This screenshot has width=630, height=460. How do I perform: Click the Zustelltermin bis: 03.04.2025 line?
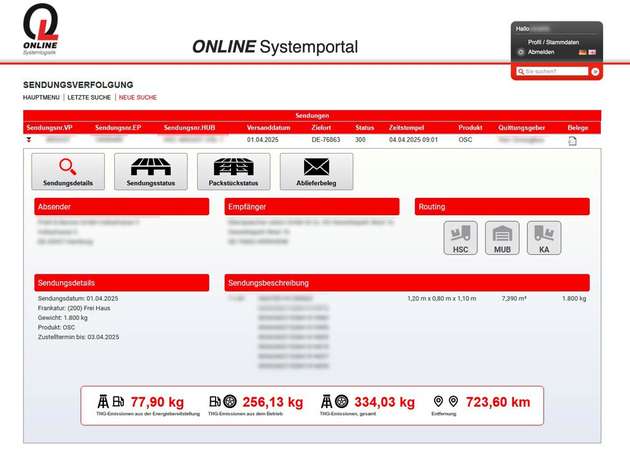tap(78, 337)
